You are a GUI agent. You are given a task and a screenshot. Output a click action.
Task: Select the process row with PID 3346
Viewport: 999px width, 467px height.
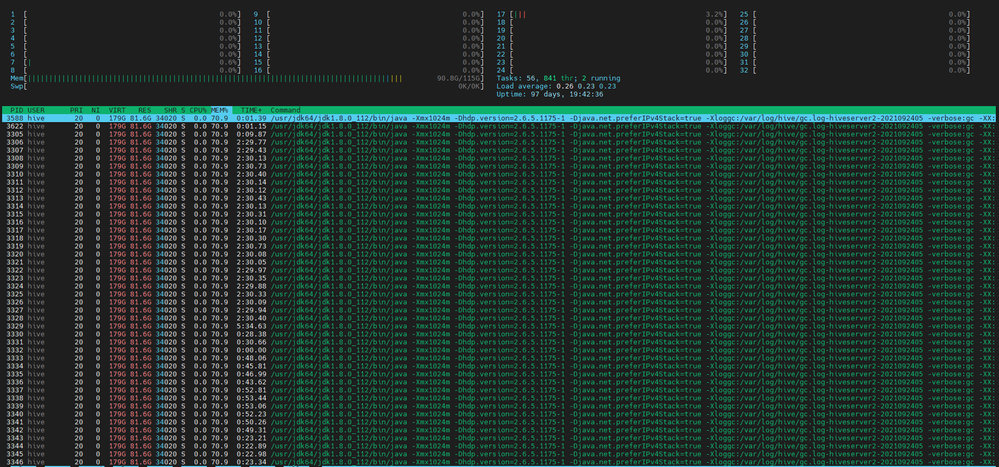click(500, 462)
